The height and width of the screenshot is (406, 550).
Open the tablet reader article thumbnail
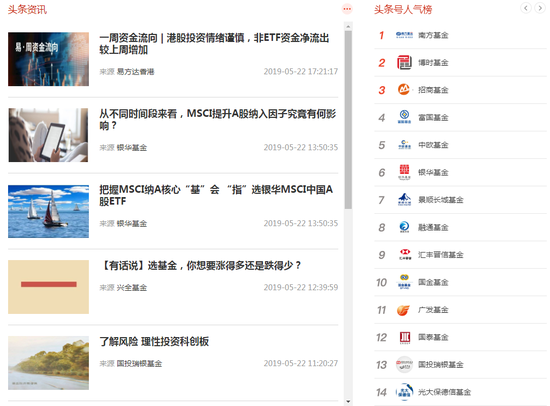pyautogui.click(x=48, y=135)
